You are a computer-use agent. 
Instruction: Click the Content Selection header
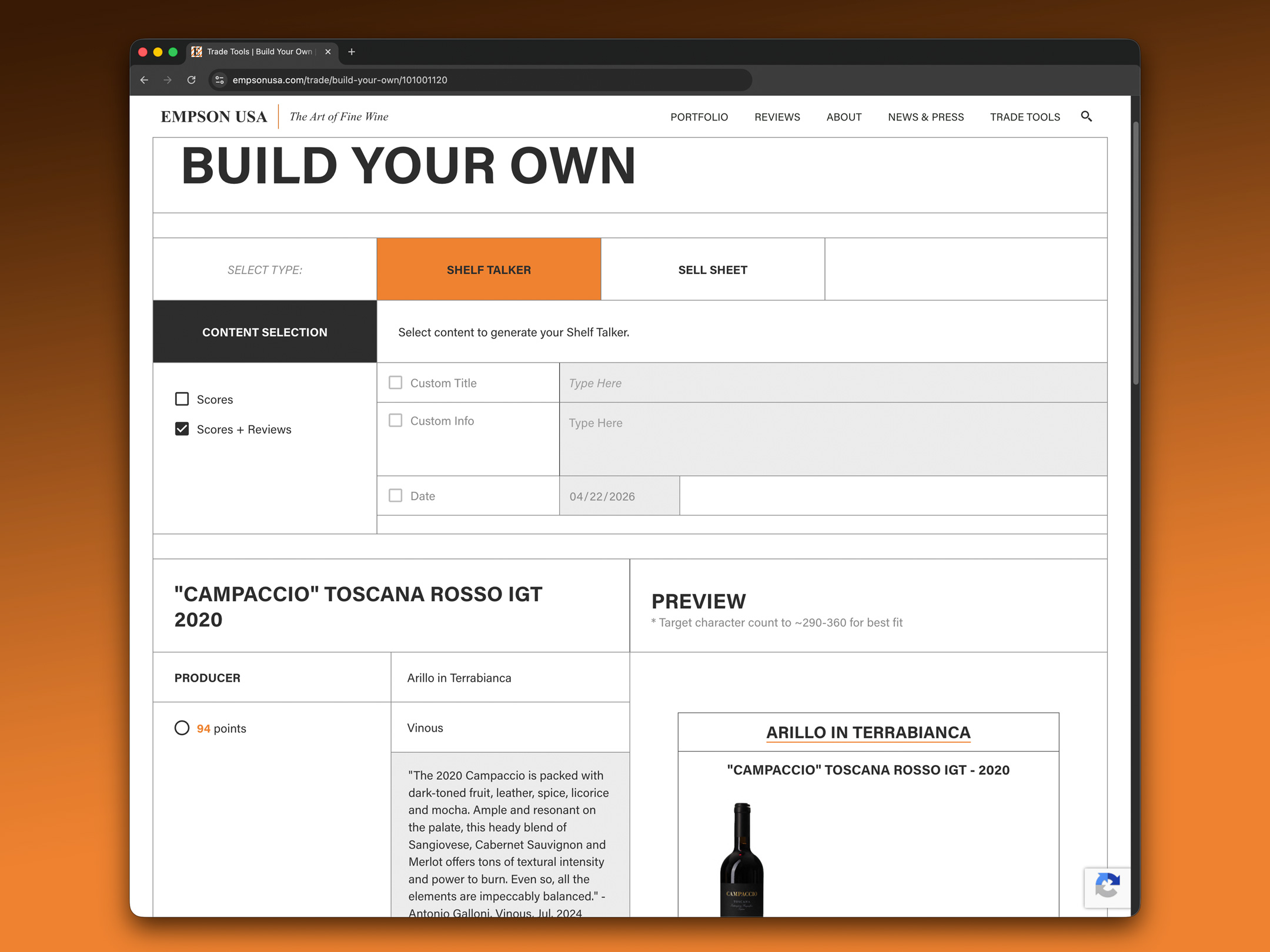[x=265, y=331]
